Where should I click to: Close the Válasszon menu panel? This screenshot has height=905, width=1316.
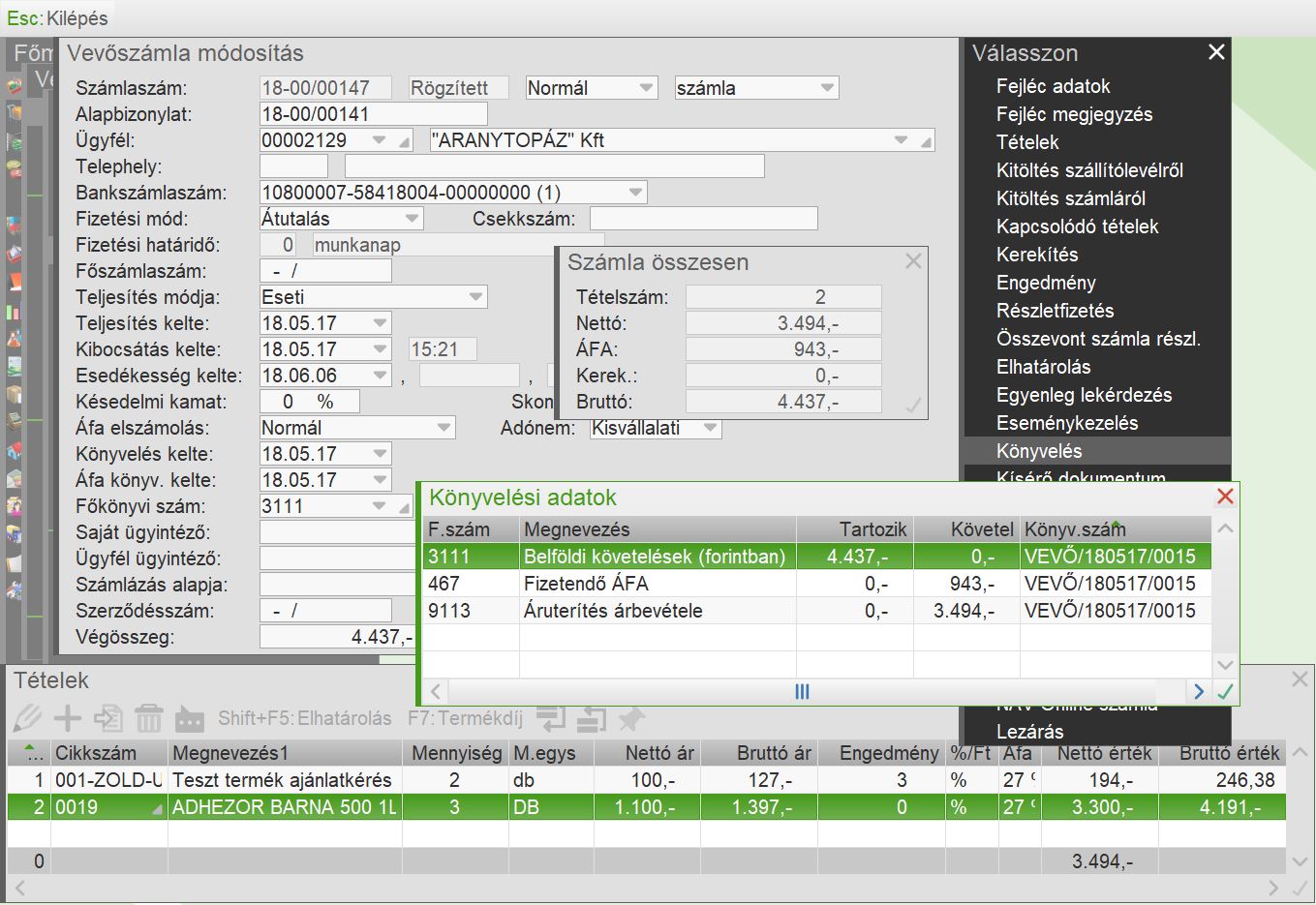pyautogui.click(x=1216, y=52)
